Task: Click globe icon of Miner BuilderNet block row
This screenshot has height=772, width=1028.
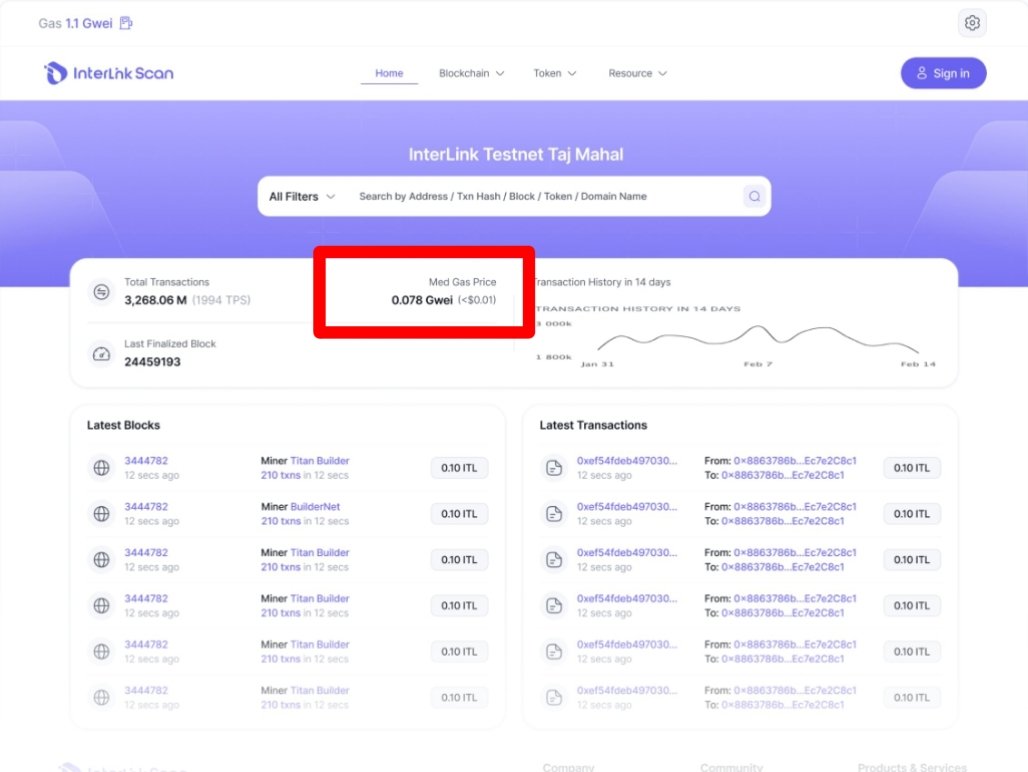Action: point(101,514)
